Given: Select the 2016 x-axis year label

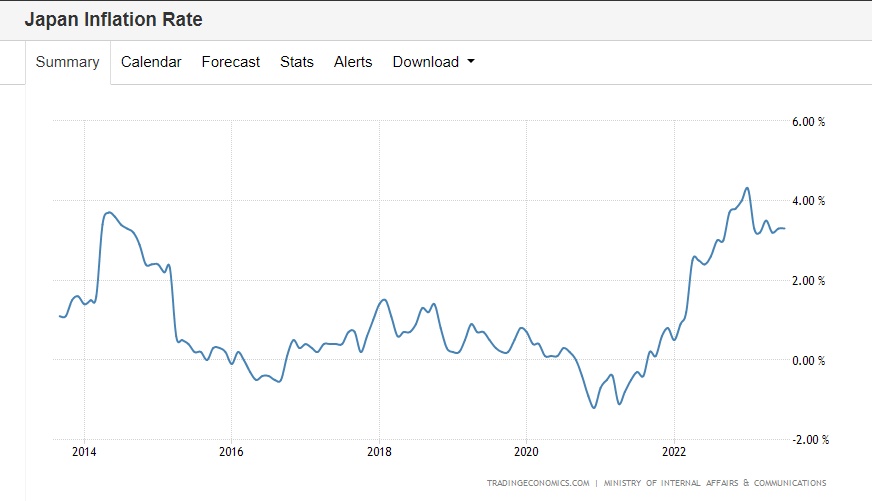Looking at the screenshot, I should (x=231, y=450).
